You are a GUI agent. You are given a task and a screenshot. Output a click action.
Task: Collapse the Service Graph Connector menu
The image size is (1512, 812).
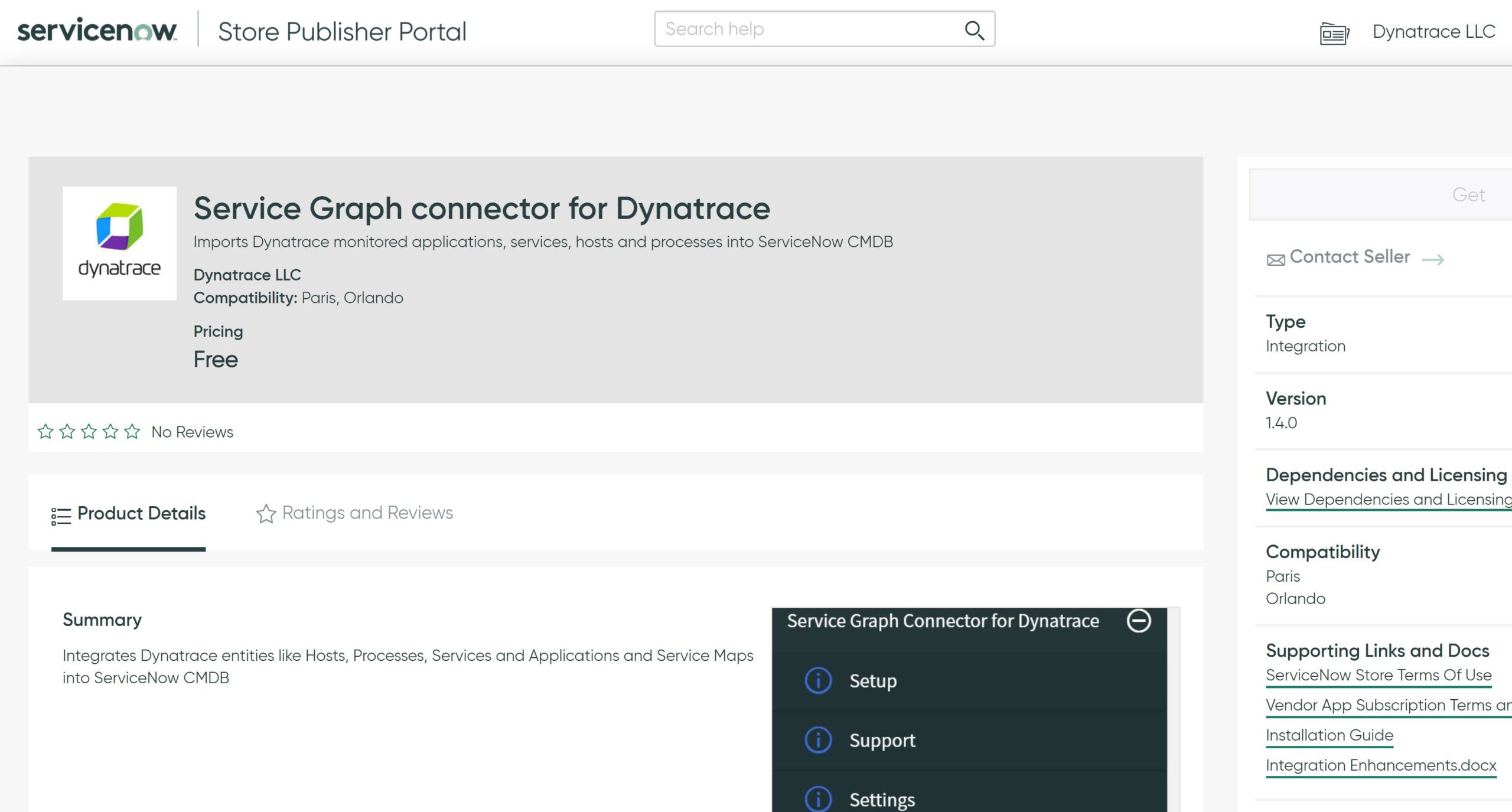[x=1138, y=621]
